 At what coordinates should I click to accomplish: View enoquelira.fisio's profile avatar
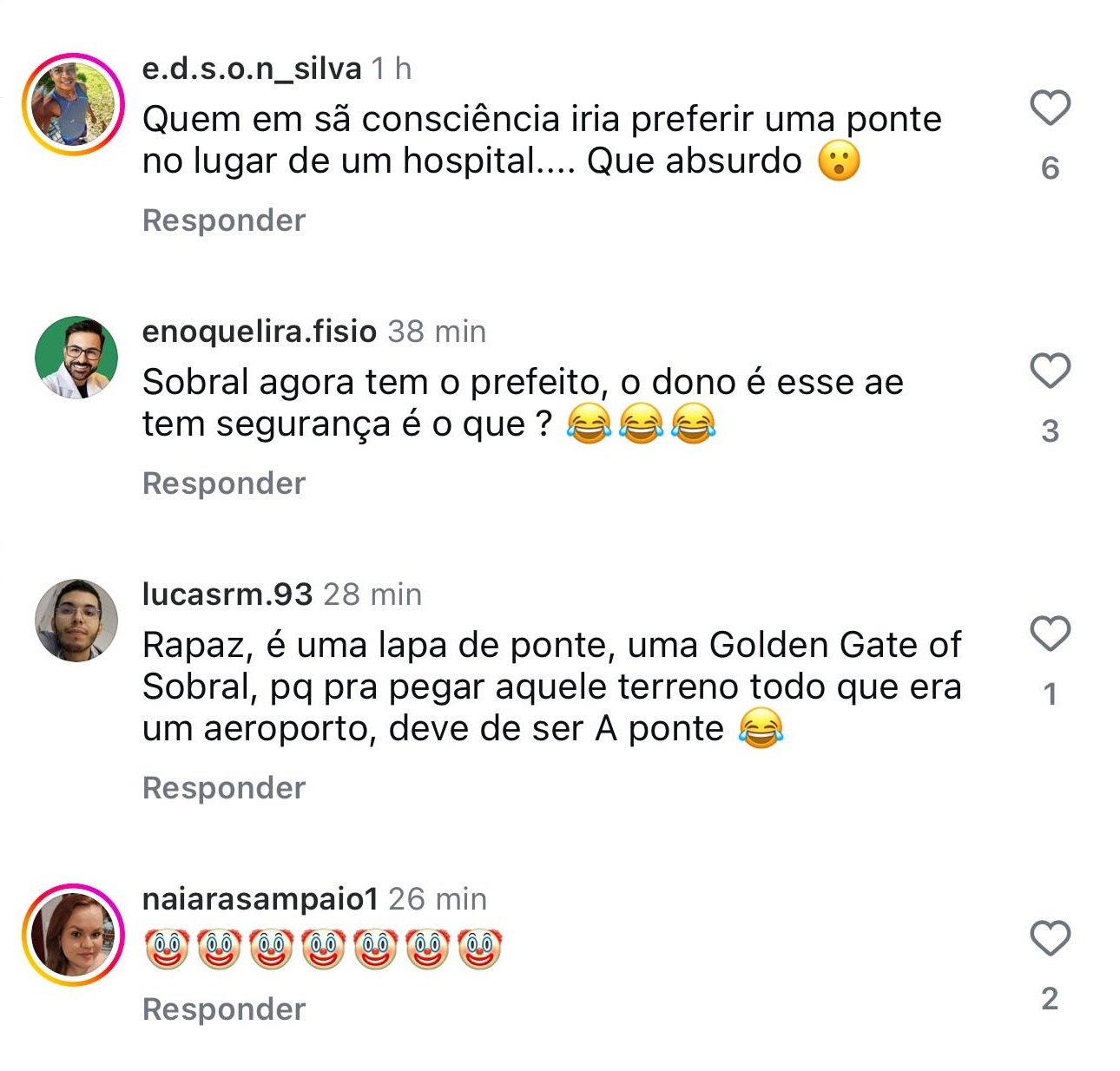76,358
